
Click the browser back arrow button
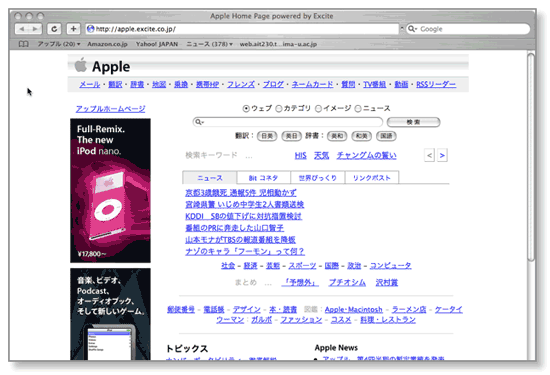click(x=22, y=29)
